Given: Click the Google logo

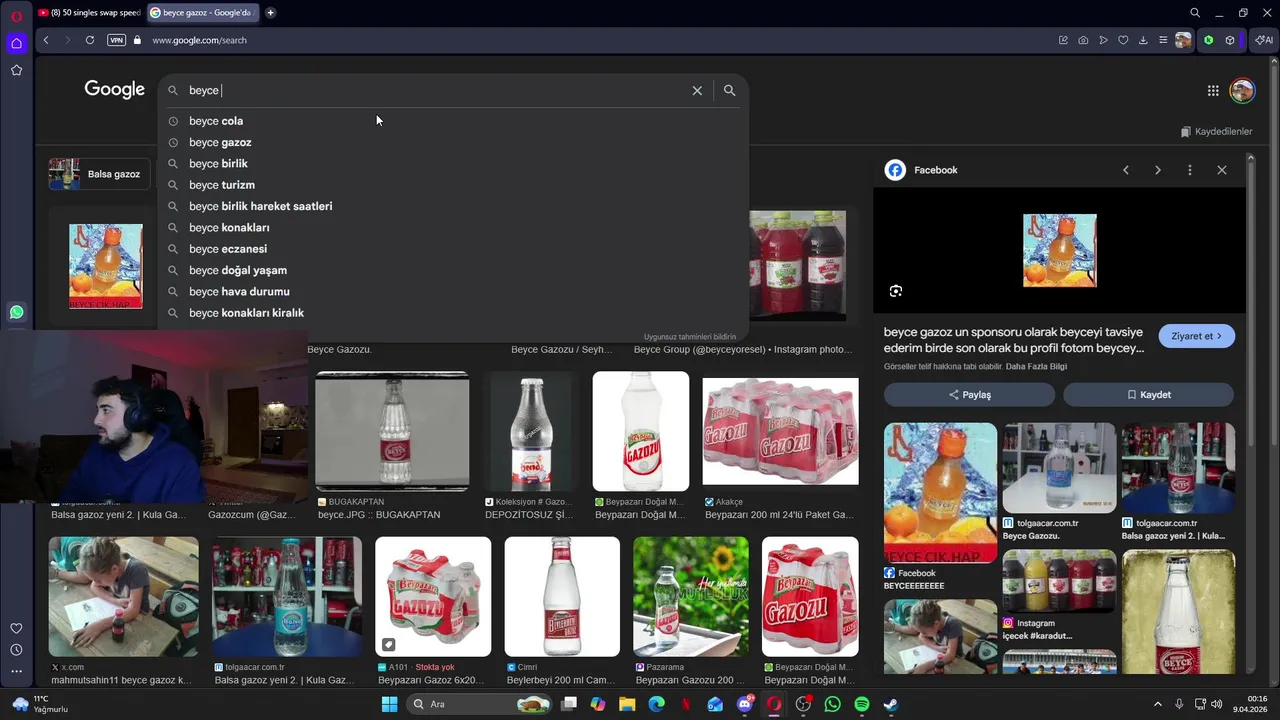Looking at the screenshot, I should pos(115,90).
